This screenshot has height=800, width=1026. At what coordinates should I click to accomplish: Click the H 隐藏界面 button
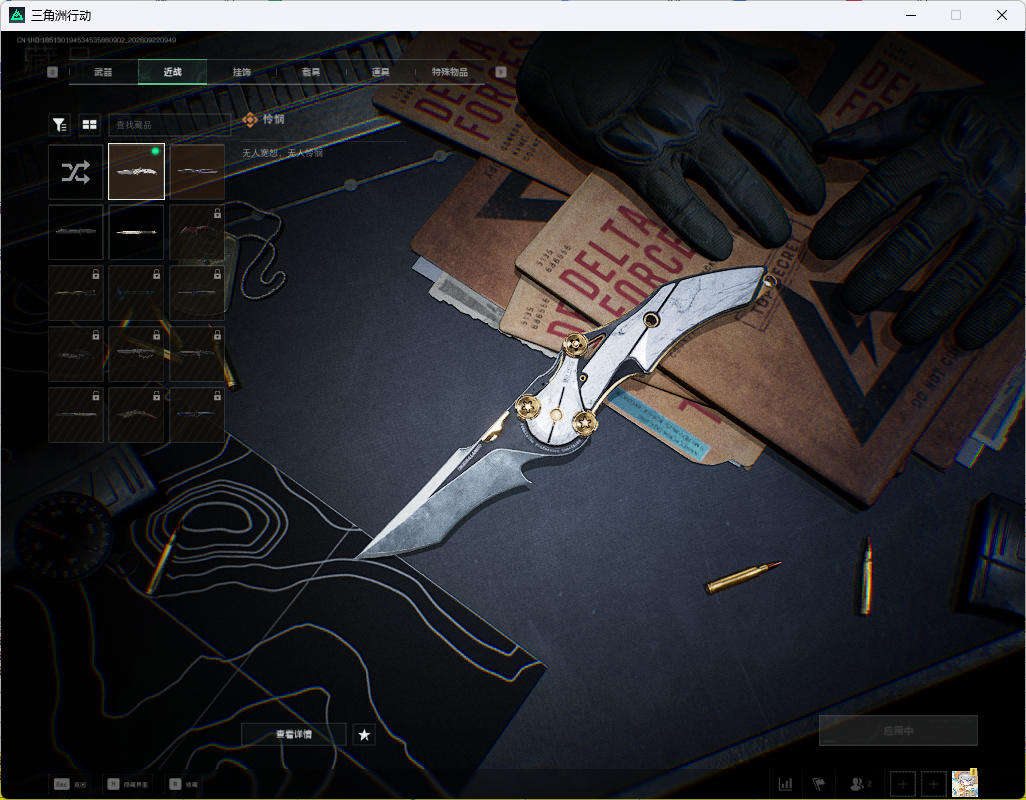(128, 784)
